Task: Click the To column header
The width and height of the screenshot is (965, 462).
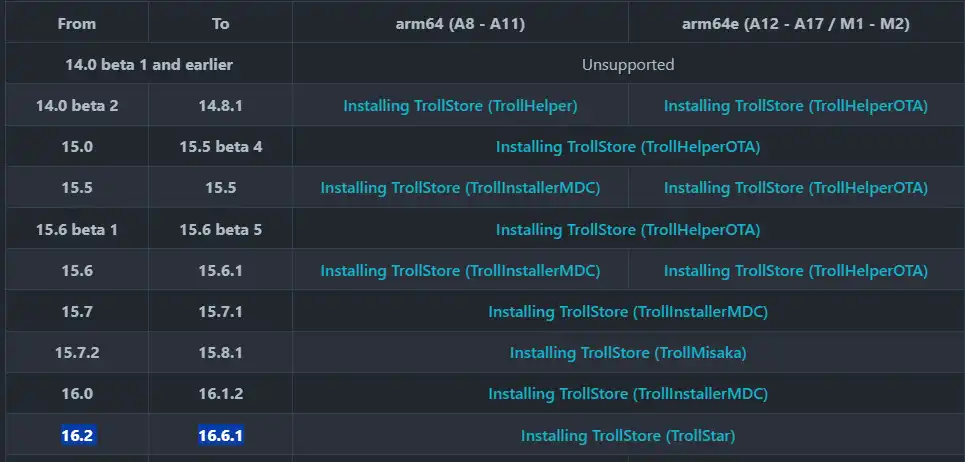Action: click(220, 24)
